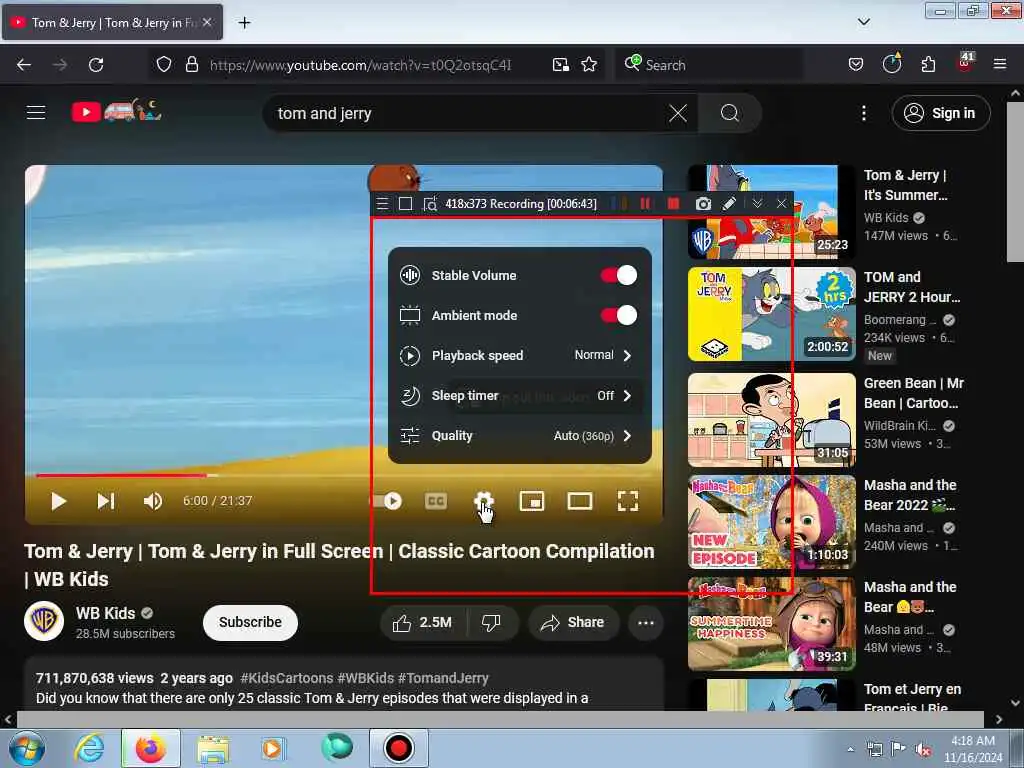Click the YouTube search magnifier button
Screen dimensions: 1024x768
pos(729,113)
